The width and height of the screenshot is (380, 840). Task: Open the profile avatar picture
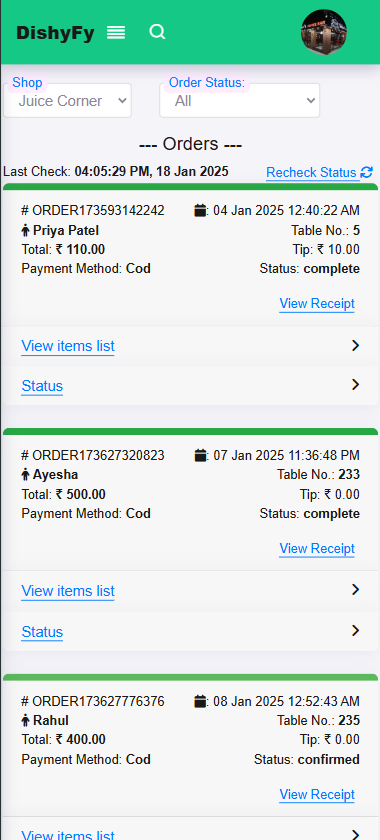[324, 32]
